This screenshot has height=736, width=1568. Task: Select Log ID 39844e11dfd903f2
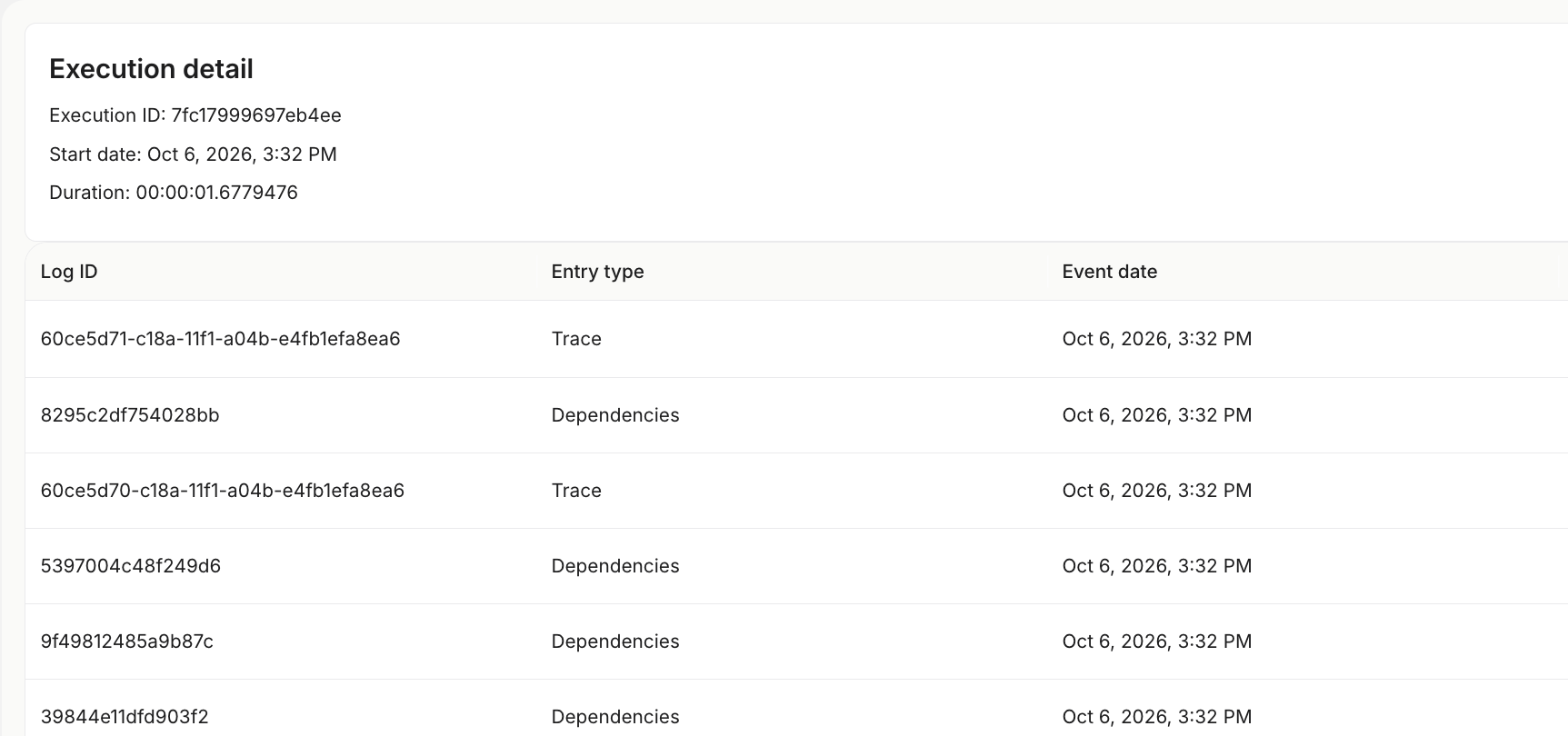click(x=125, y=717)
